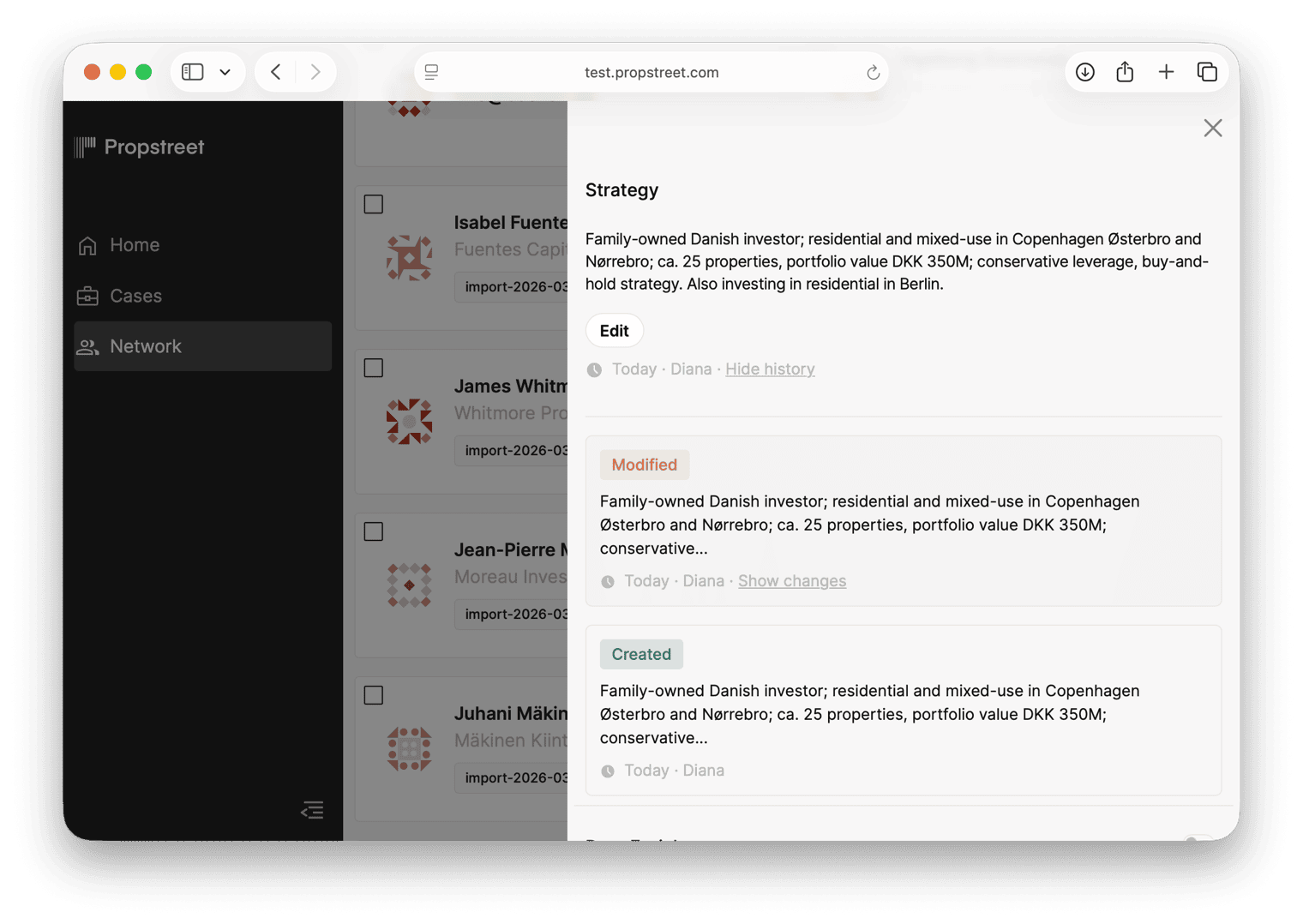Open Cases from the sidebar

tap(203, 296)
